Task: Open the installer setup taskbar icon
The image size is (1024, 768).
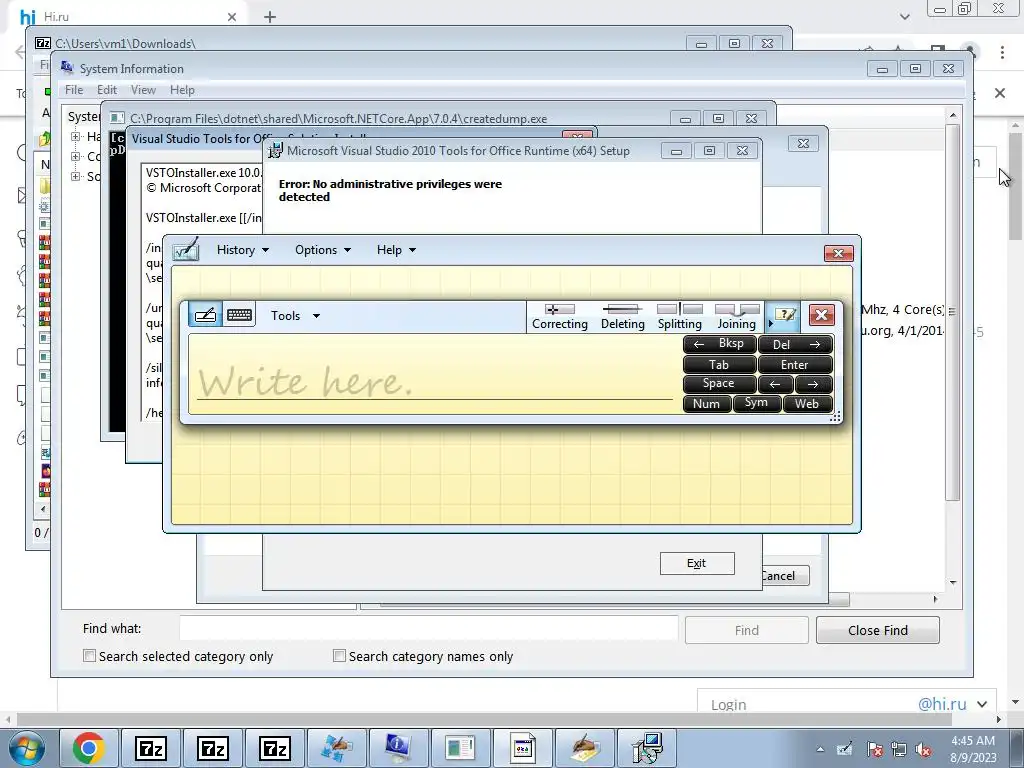Action: tap(647, 748)
